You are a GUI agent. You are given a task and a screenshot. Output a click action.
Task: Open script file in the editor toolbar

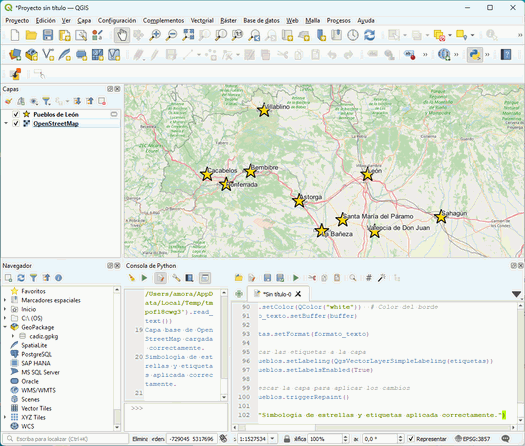[239, 278]
